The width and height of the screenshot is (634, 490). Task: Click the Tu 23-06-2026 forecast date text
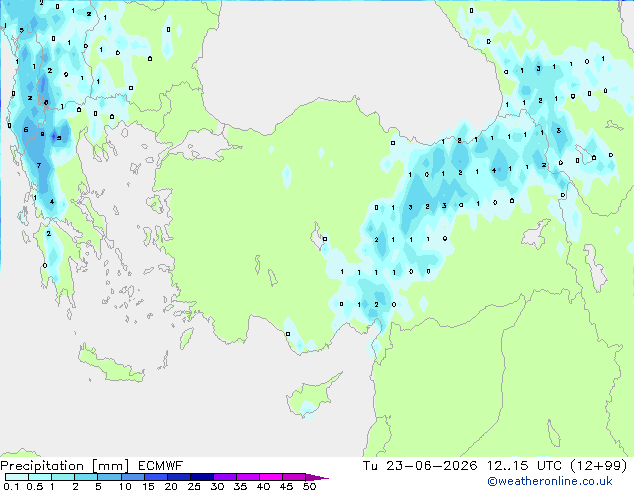coord(420,466)
